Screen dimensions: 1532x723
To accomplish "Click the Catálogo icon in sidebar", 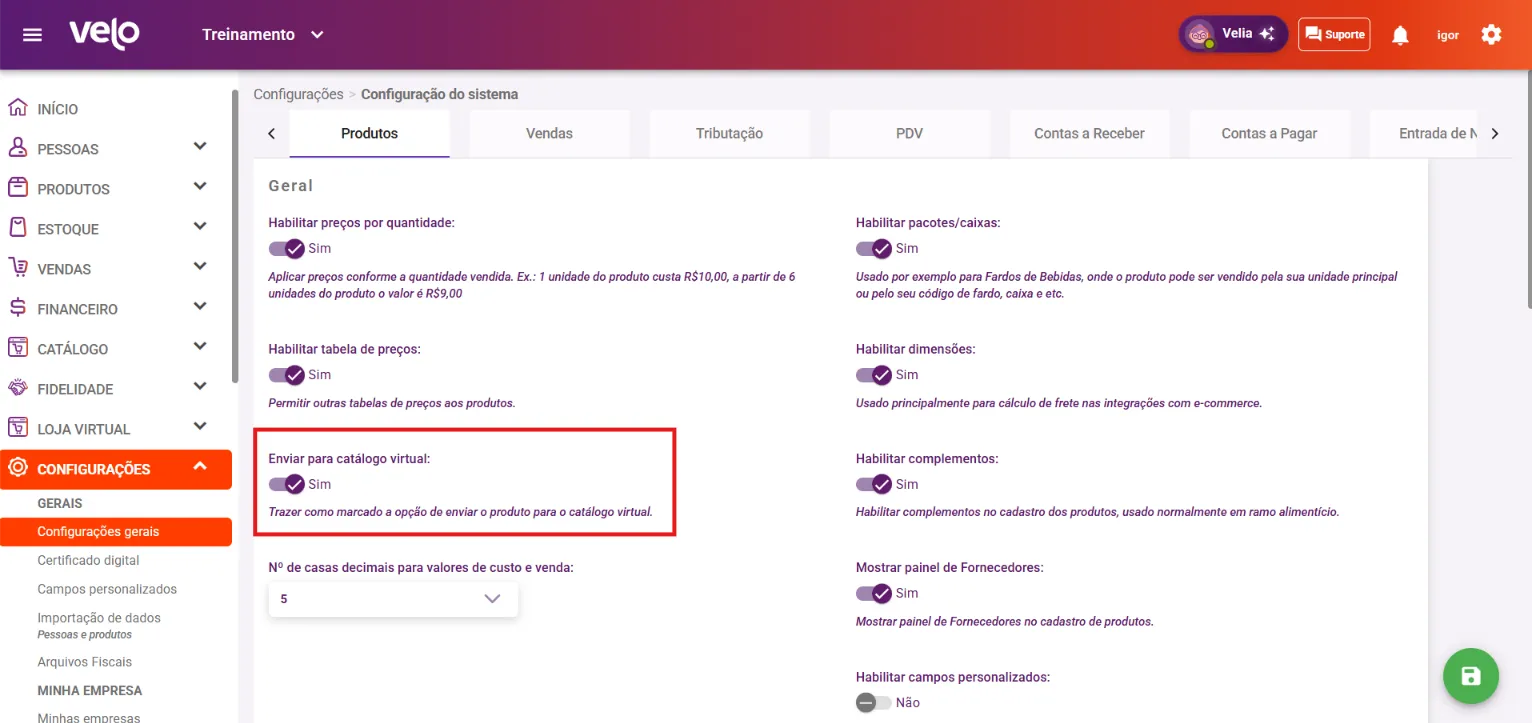I will click(17, 348).
